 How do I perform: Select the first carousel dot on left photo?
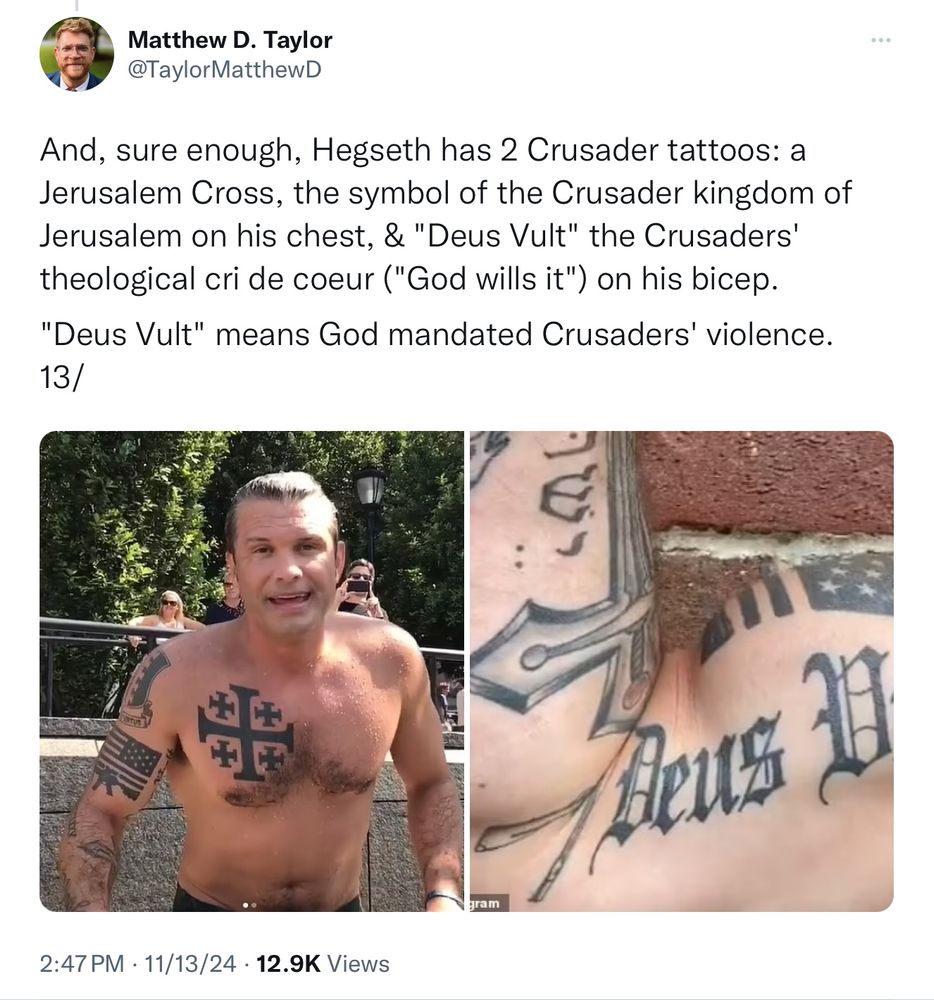[x=245, y=904]
